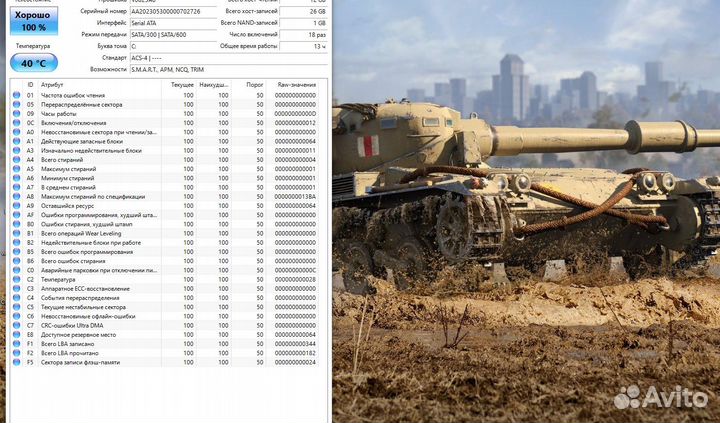Screen dimensions: 720x423
Task: Click the status dot for В среднем стираний
Action: (x=17, y=187)
